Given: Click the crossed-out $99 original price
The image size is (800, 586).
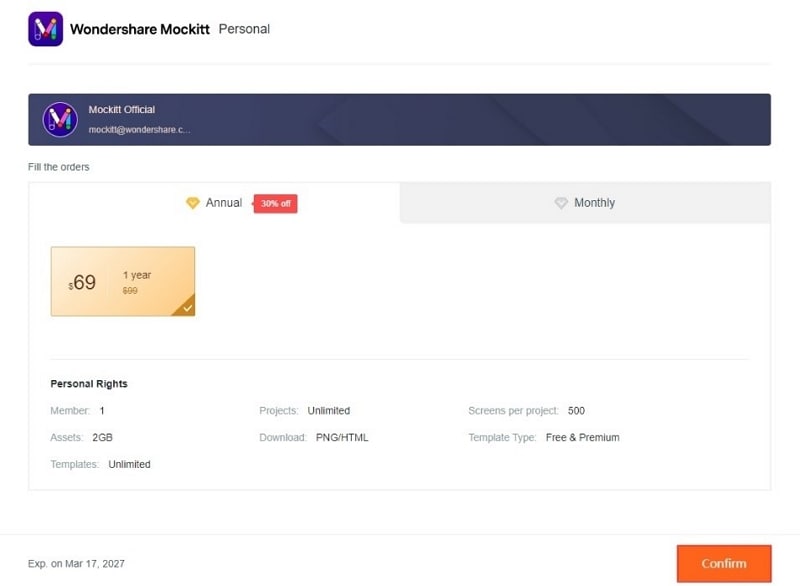Looking at the screenshot, I should point(130,291).
